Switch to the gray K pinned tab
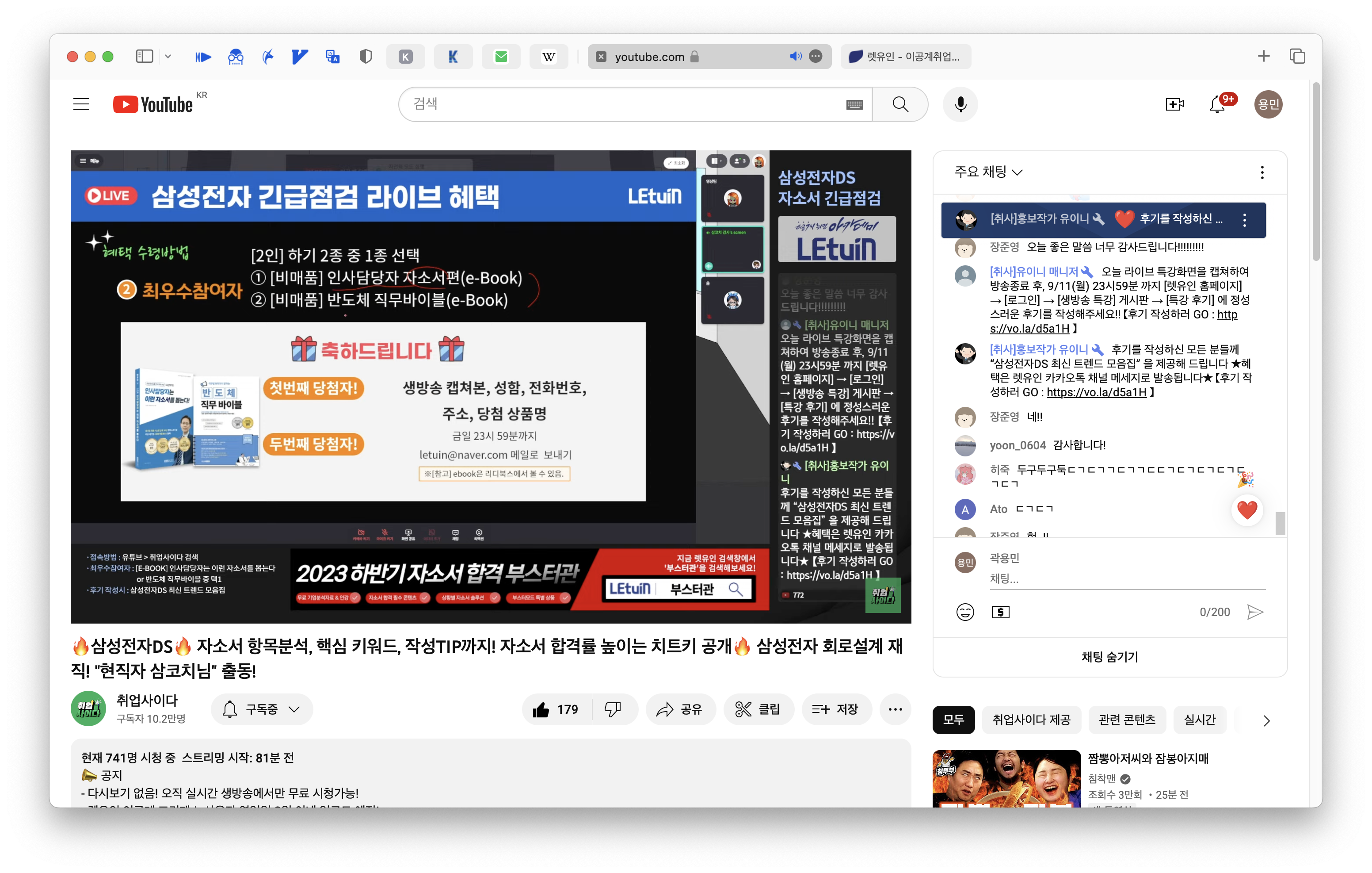Image resolution: width=1372 pixels, height=873 pixels. [x=405, y=57]
